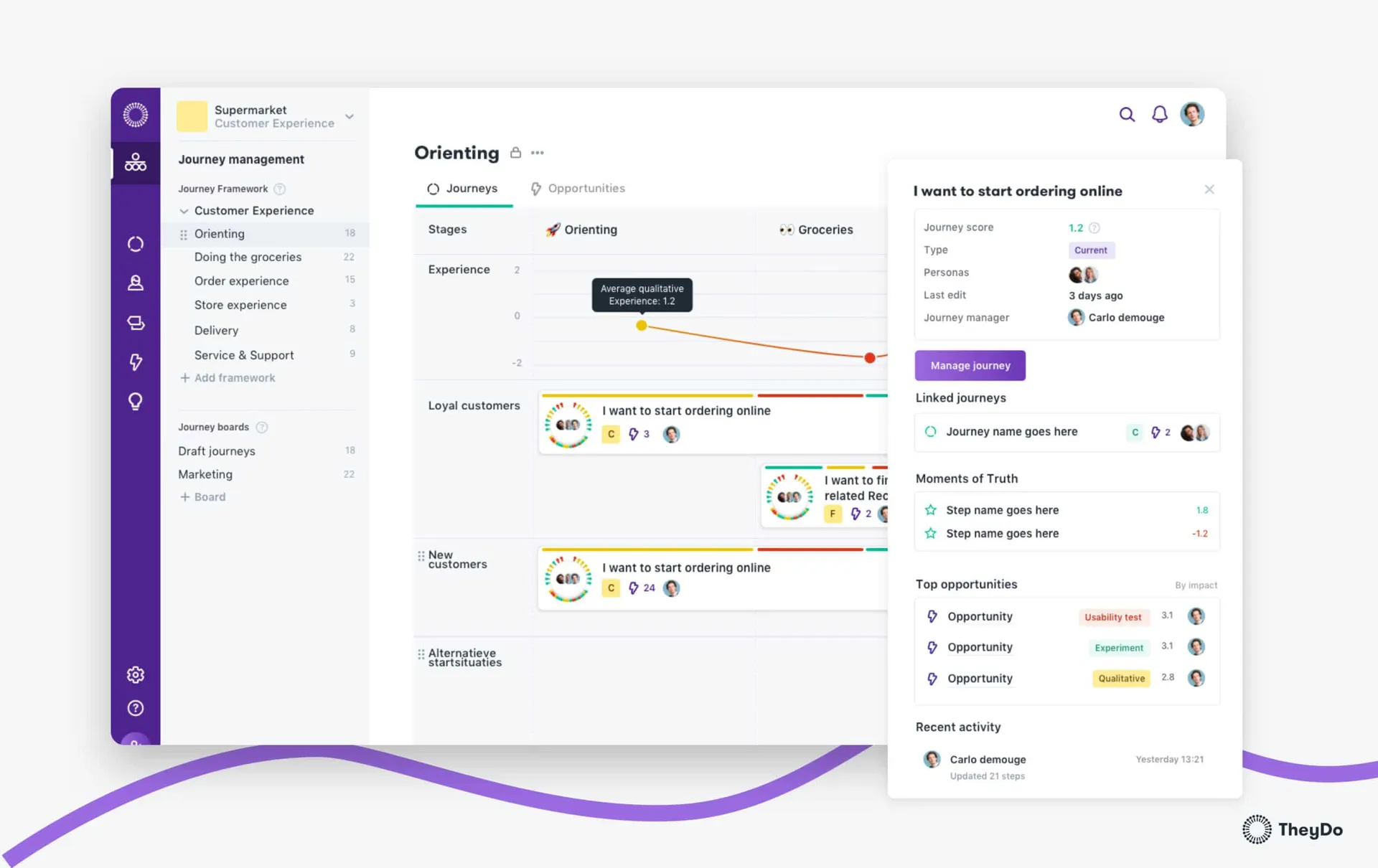
Task: Open the personas icon in sidebar
Action: point(135,283)
